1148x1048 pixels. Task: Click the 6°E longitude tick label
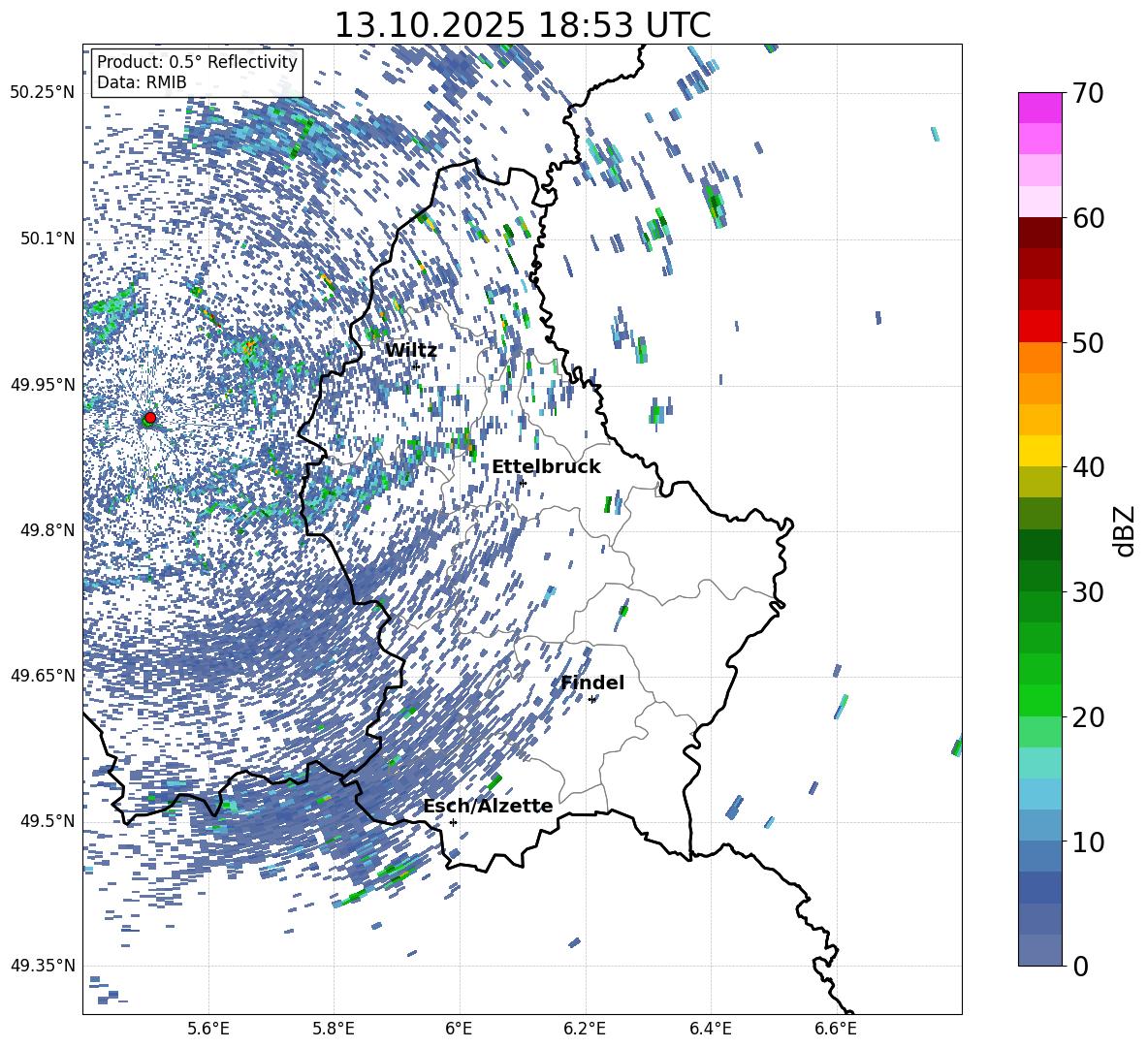pyautogui.click(x=459, y=1029)
